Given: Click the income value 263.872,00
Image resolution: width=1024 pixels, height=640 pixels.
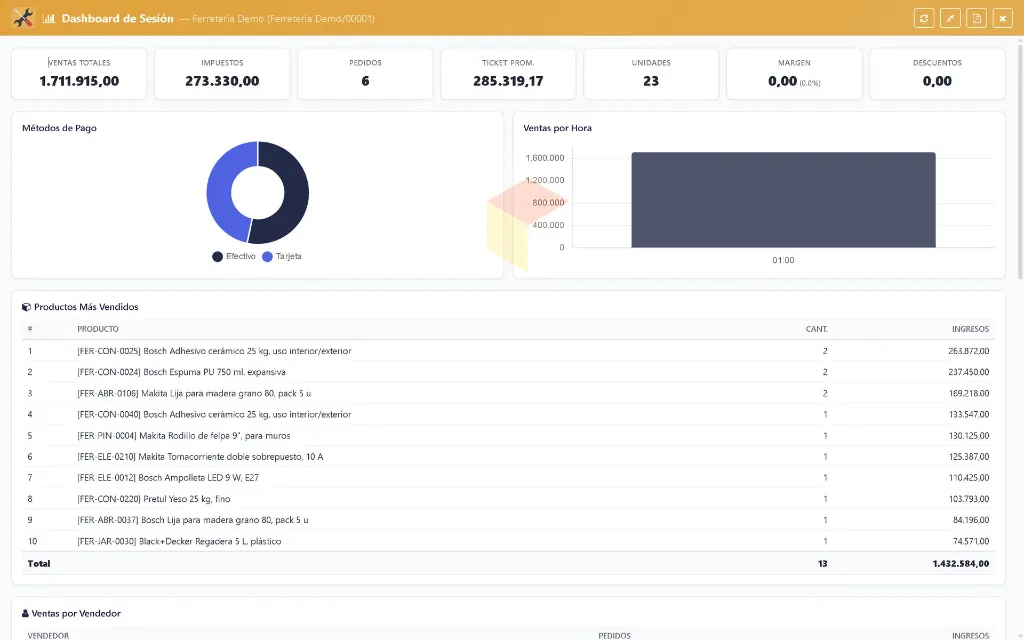Looking at the screenshot, I should point(968,351).
